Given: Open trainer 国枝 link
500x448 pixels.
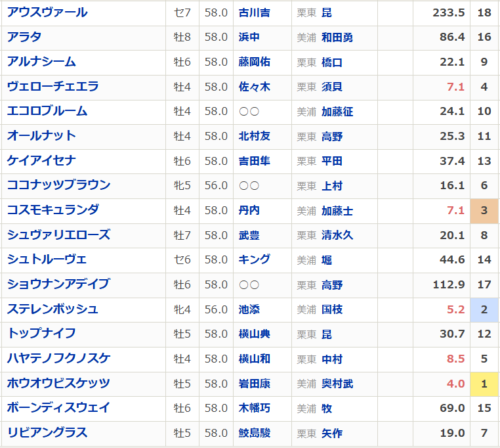Looking at the screenshot, I should 332,310.
